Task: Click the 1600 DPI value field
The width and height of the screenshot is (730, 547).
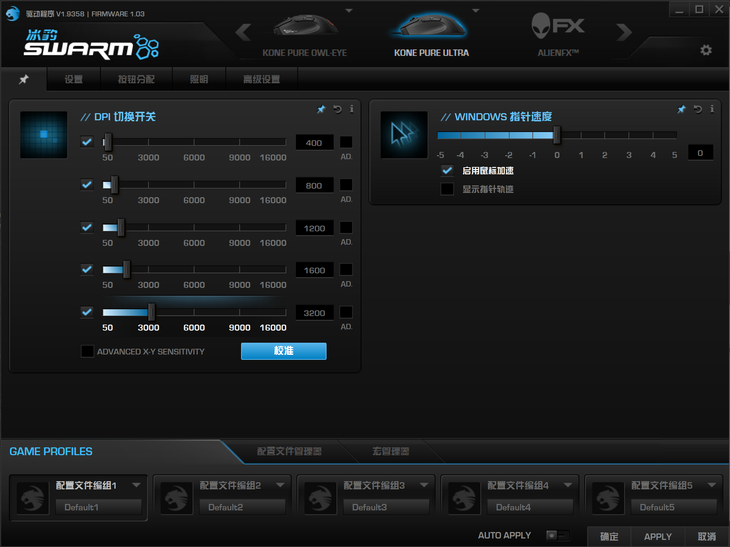Action: pos(315,270)
